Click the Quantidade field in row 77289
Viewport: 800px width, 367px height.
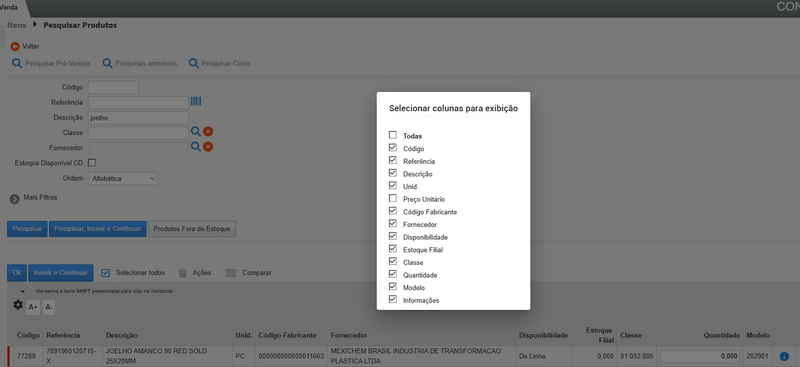700,356
